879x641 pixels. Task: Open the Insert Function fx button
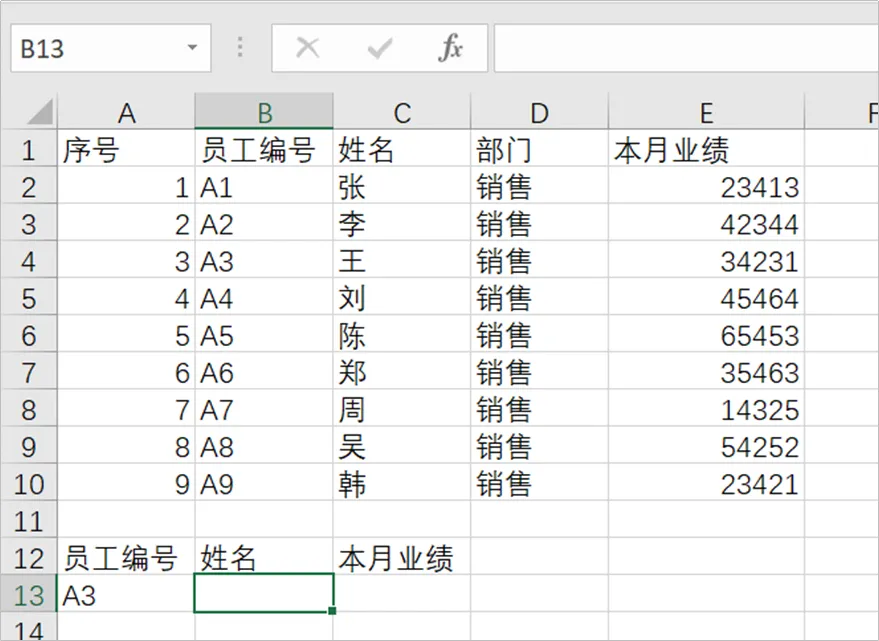[x=451, y=48]
